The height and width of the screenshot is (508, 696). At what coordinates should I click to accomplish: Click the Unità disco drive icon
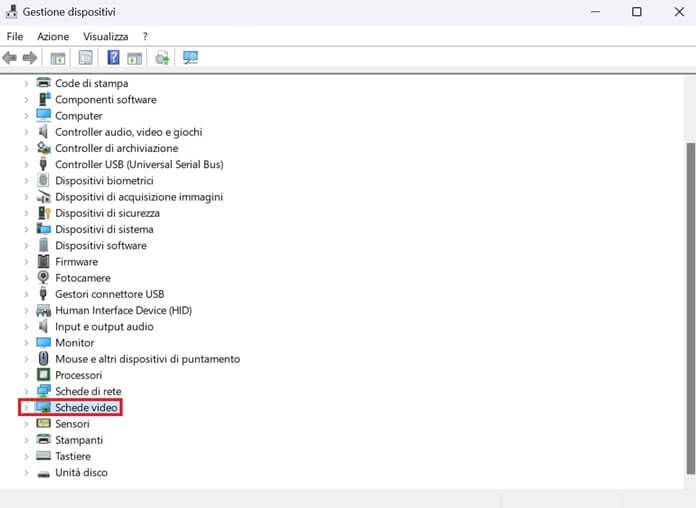click(44, 473)
